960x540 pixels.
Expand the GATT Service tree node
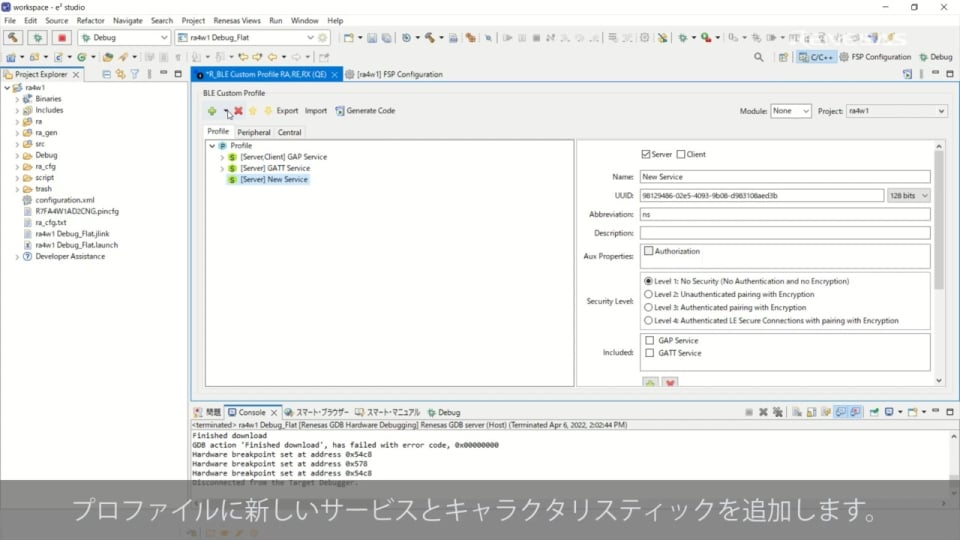coord(222,168)
